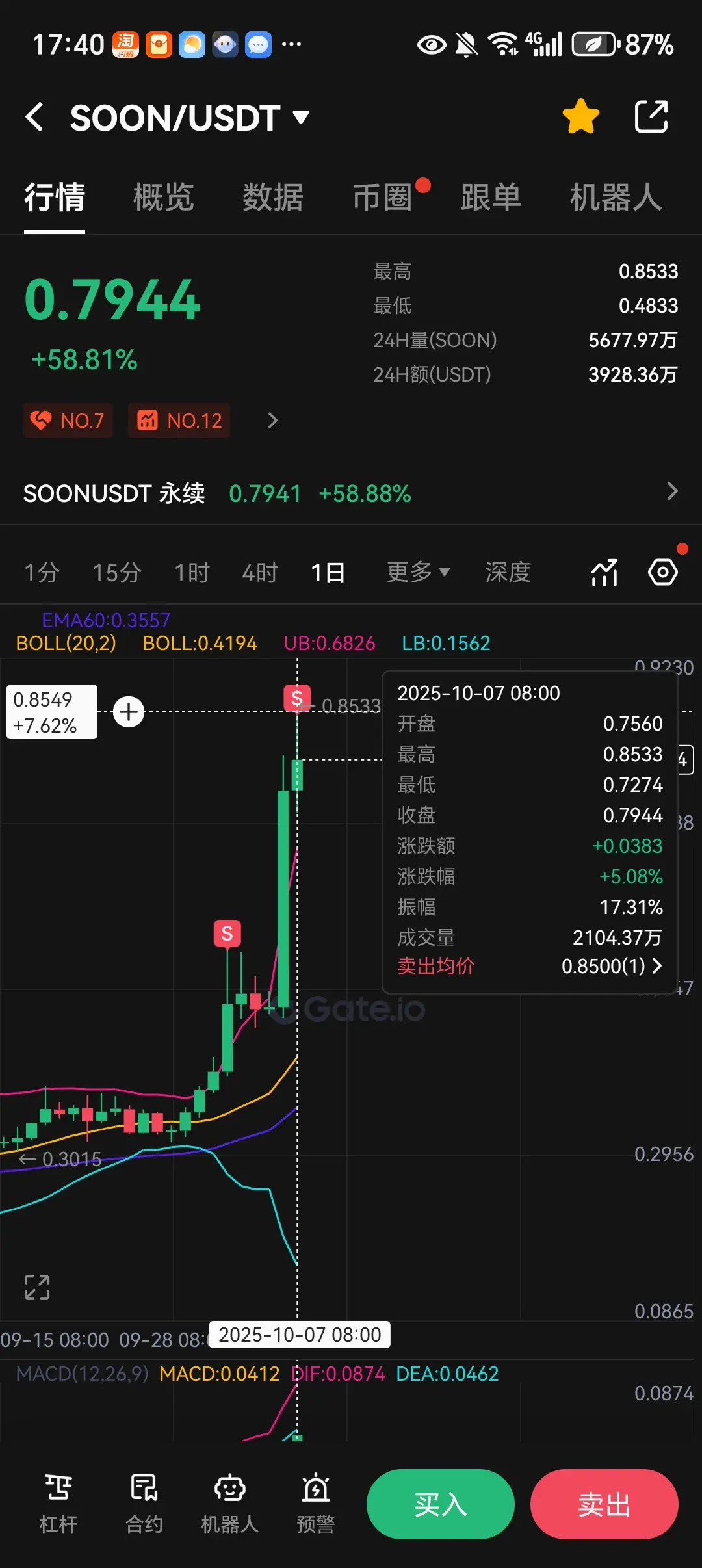This screenshot has width=702, height=1568.
Task: Open the 合约 futures icon
Action: [x=144, y=1504]
